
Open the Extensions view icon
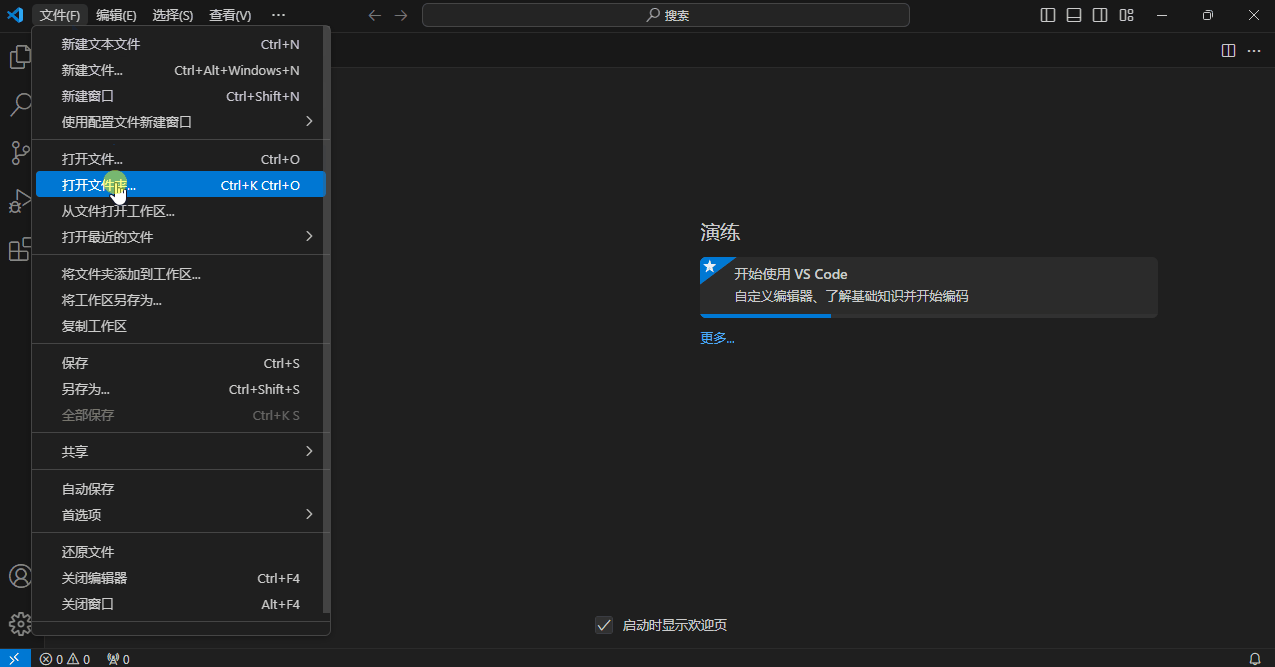(x=20, y=249)
